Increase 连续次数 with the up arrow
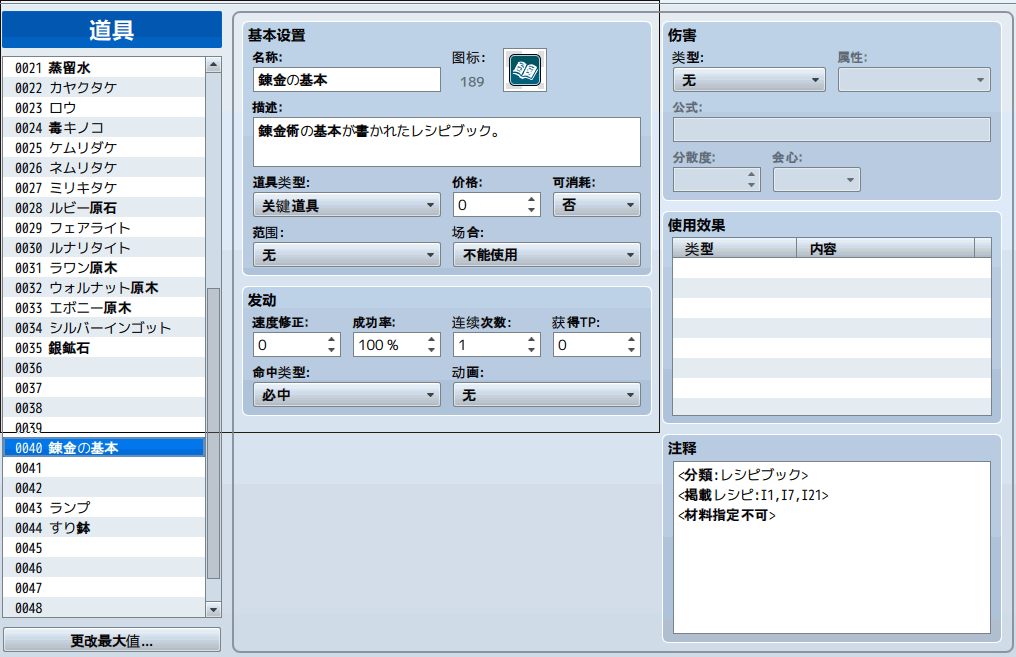This screenshot has height=657, width=1016. 531,340
